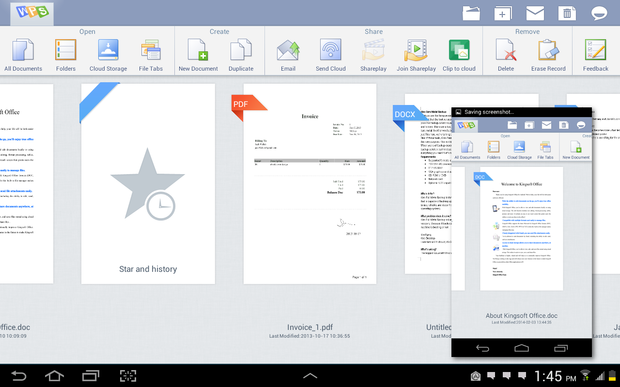The height and width of the screenshot is (387, 620).
Task: Open the Feedback form
Action: 595,55
